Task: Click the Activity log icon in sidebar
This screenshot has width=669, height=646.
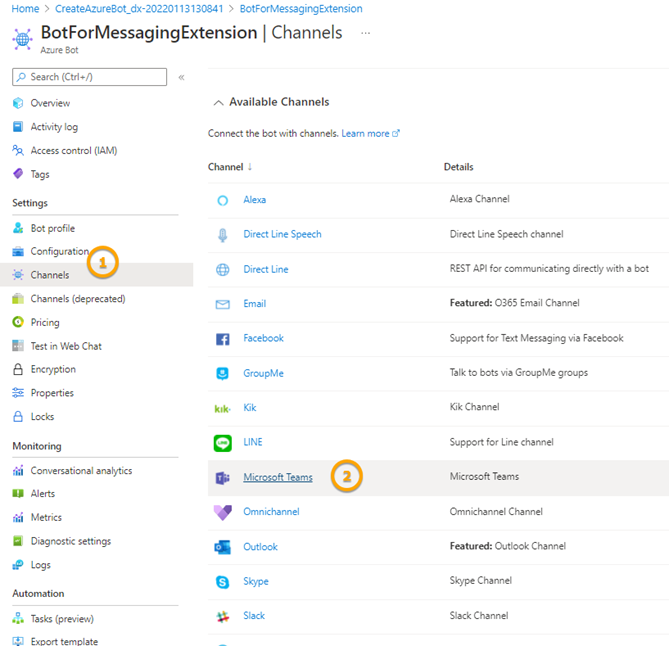Action: [x=18, y=127]
